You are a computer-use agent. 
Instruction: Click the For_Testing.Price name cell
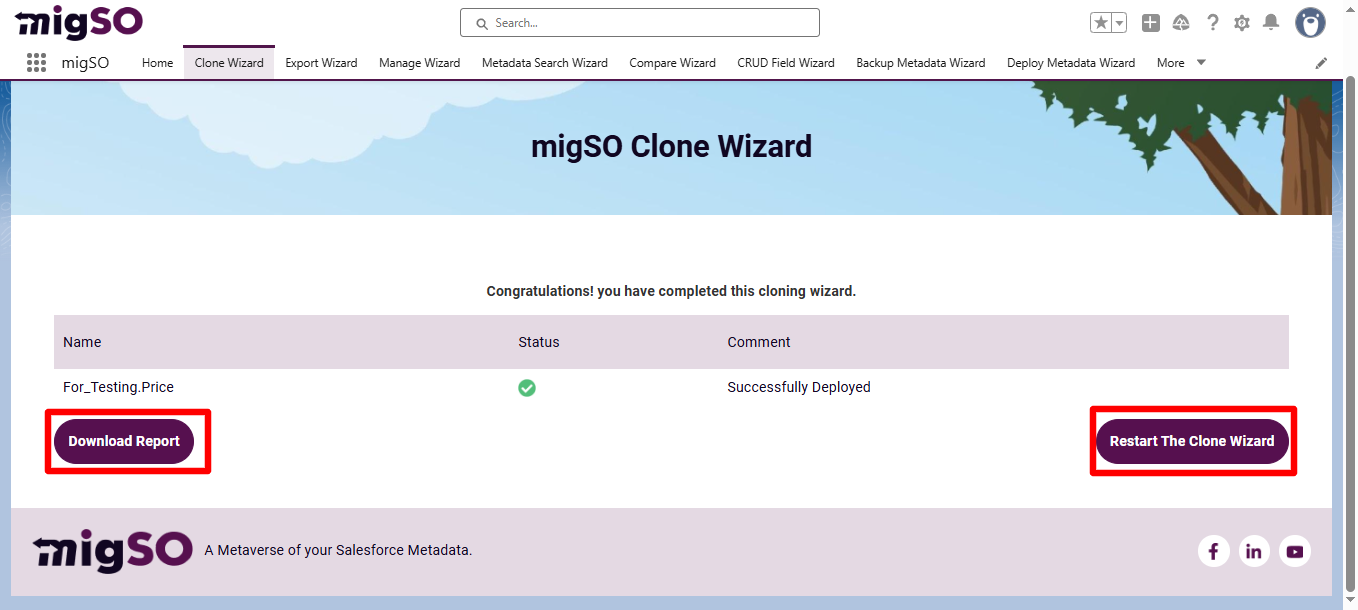pyautogui.click(x=118, y=387)
